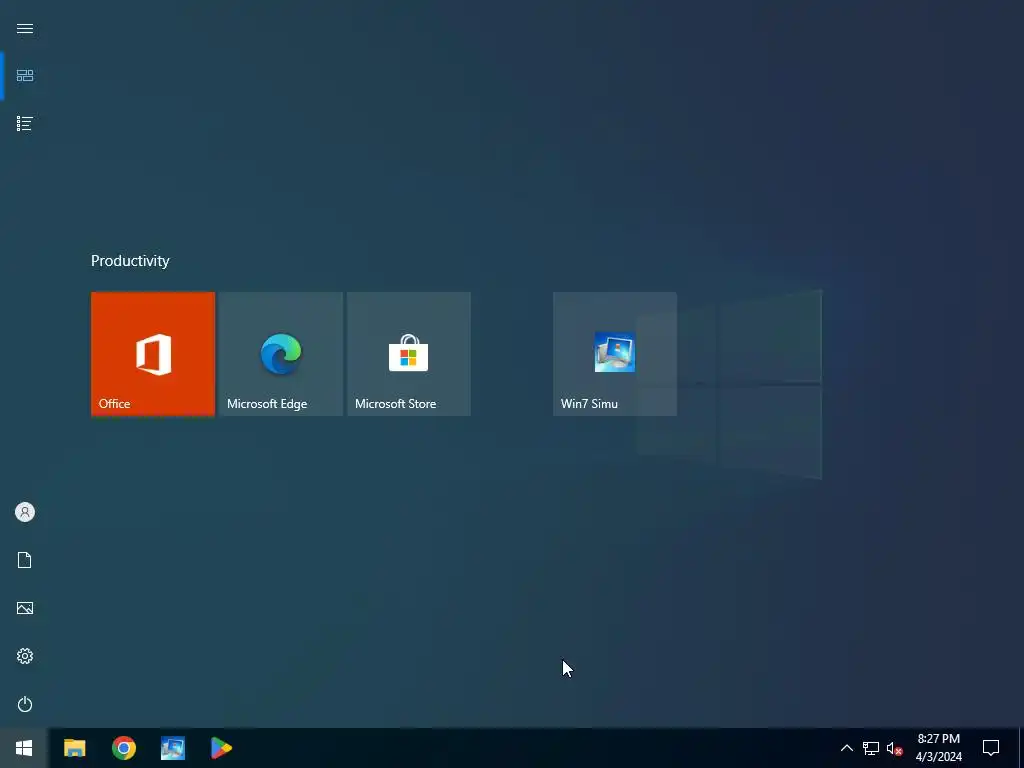The image size is (1024, 768).
Task: Launch the Microsoft Edge tile
Action: coord(281,354)
